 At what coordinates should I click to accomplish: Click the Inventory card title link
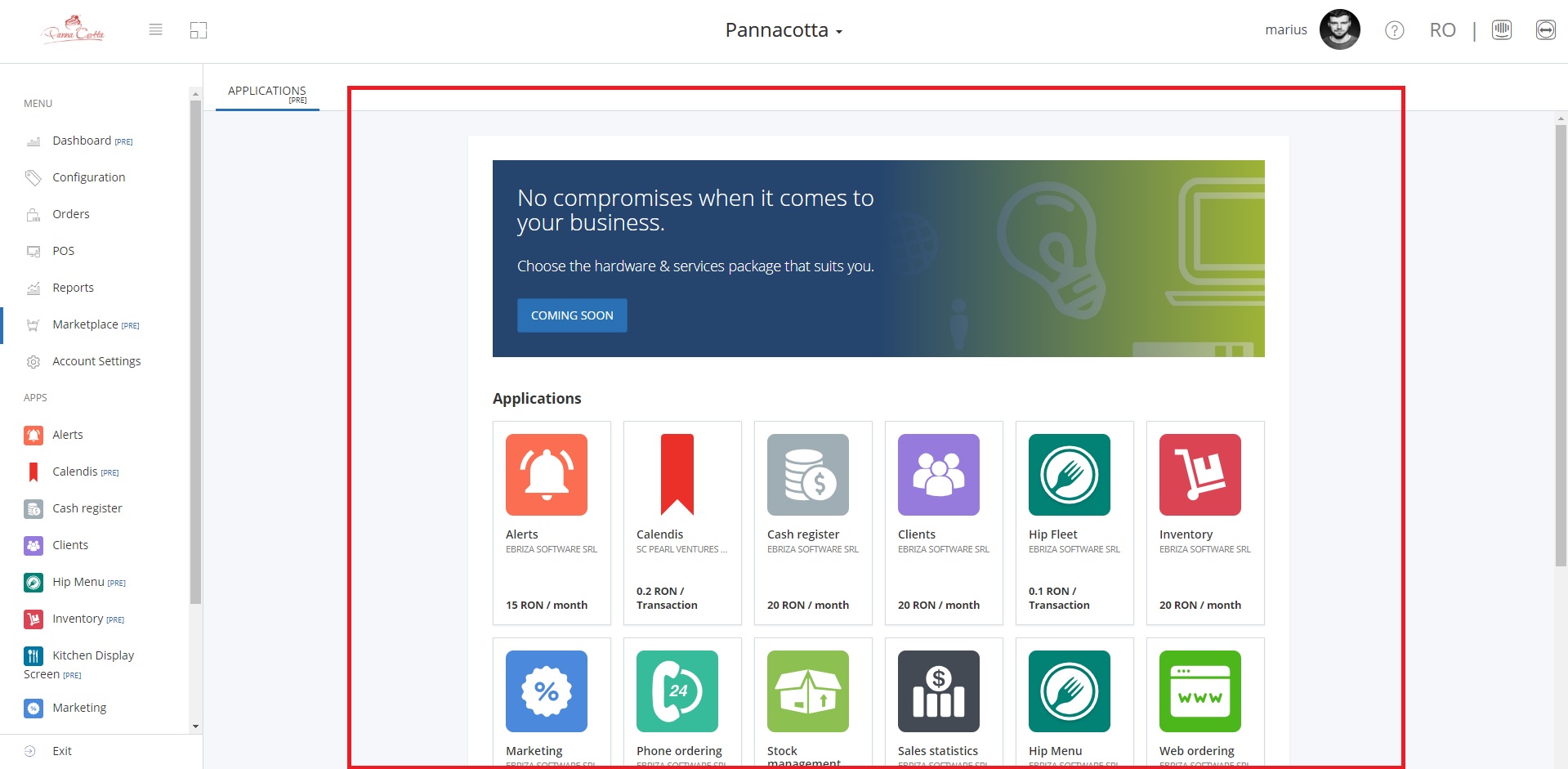[x=1186, y=534]
